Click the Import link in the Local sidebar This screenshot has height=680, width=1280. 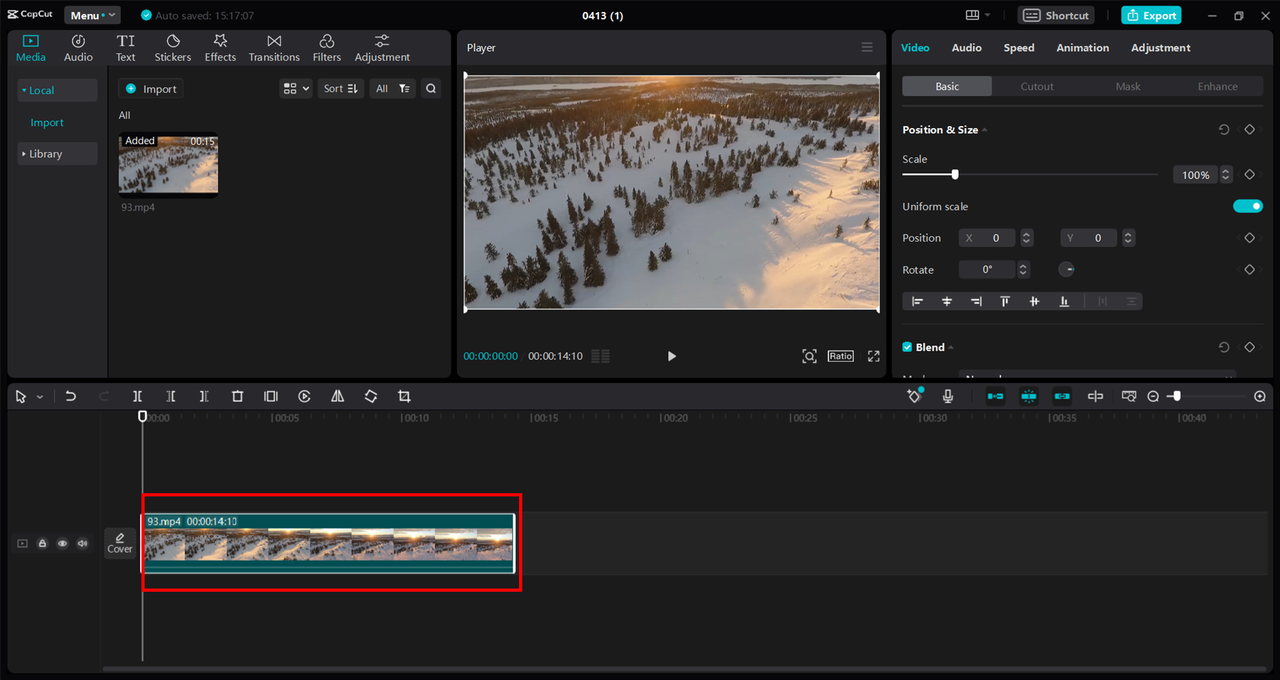pyautogui.click(x=47, y=122)
